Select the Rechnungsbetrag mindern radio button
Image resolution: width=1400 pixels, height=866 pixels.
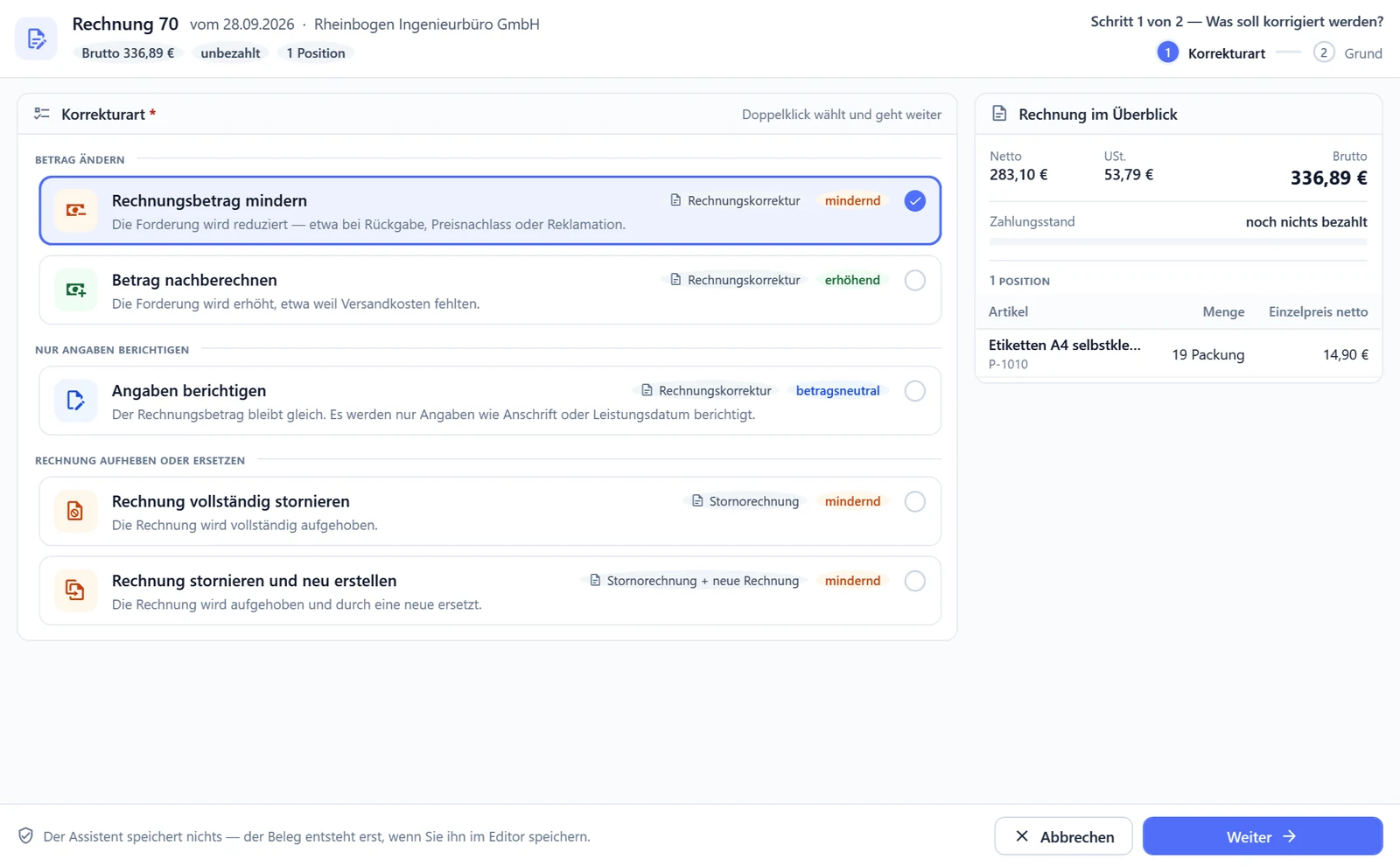pyautogui.click(x=914, y=201)
